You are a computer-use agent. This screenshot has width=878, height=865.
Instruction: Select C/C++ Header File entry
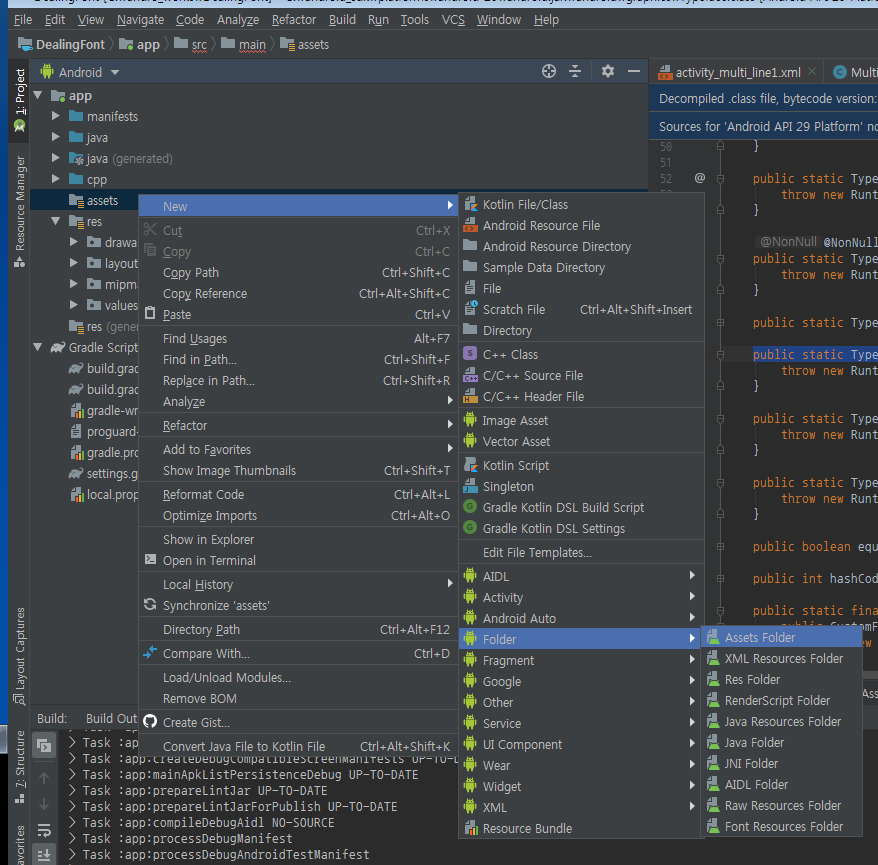pyautogui.click(x=581, y=396)
